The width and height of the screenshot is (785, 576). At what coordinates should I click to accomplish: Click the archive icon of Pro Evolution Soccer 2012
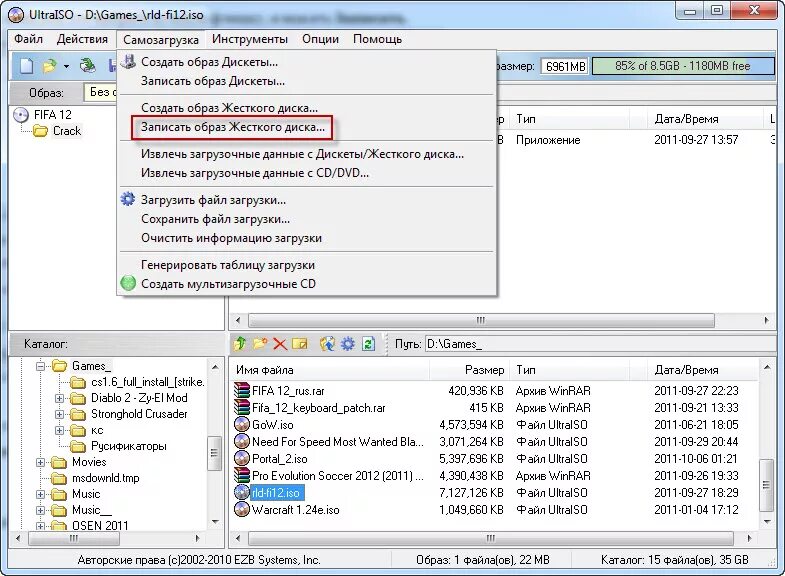(x=242, y=475)
